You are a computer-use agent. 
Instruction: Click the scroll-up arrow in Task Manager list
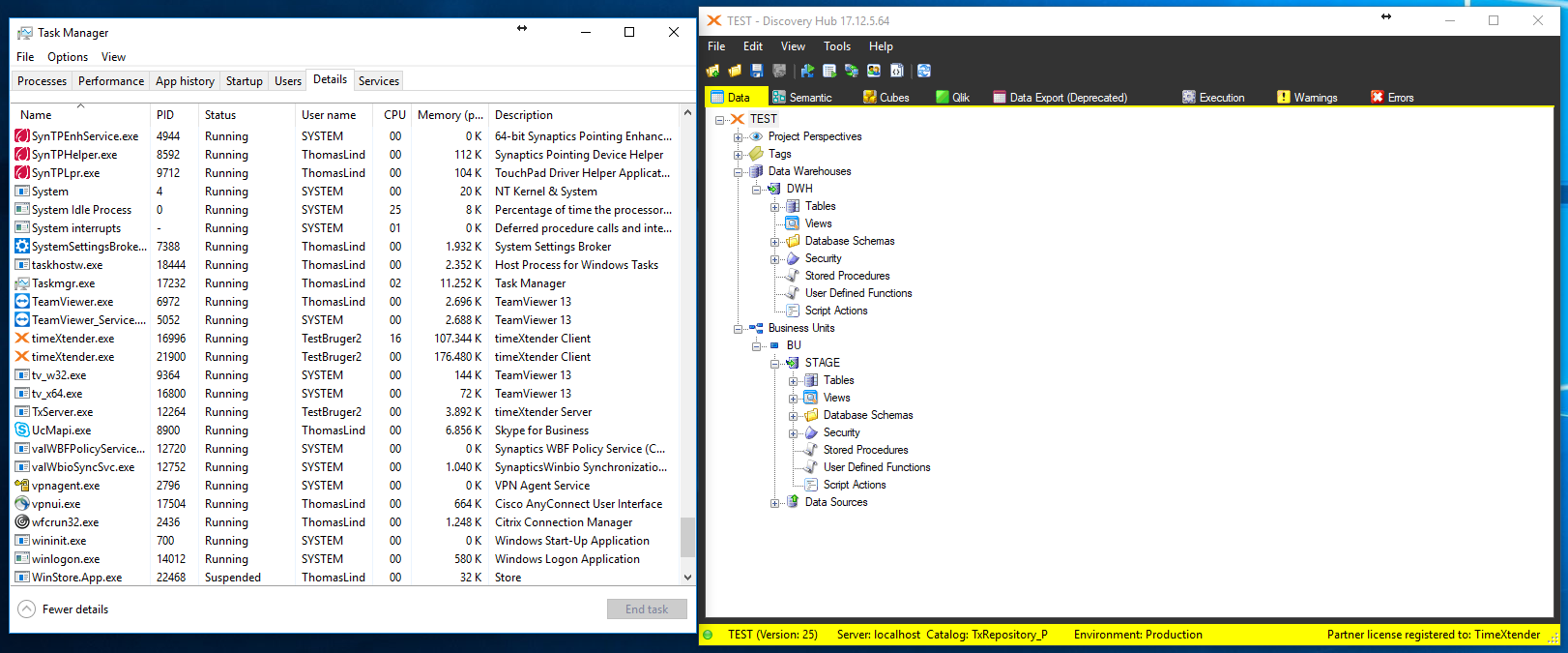(x=687, y=112)
